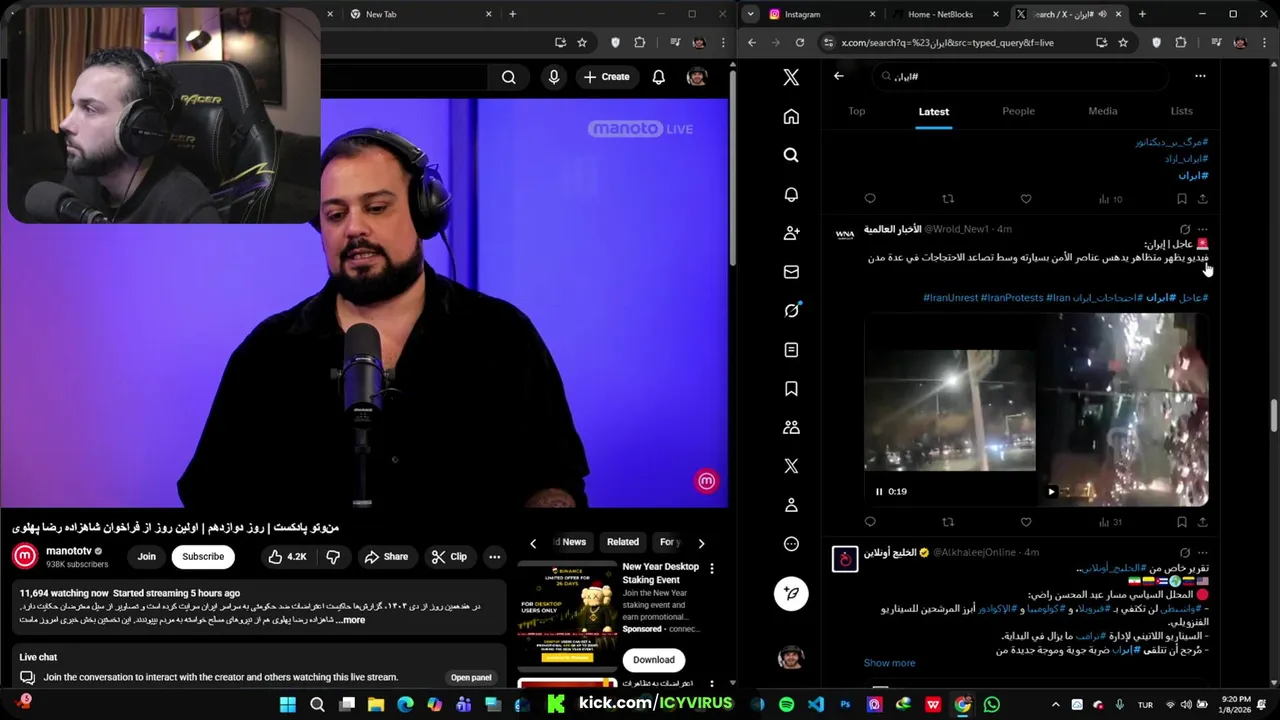Pause the video in the X post
This screenshot has width=1280, height=720.
[x=879, y=491]
